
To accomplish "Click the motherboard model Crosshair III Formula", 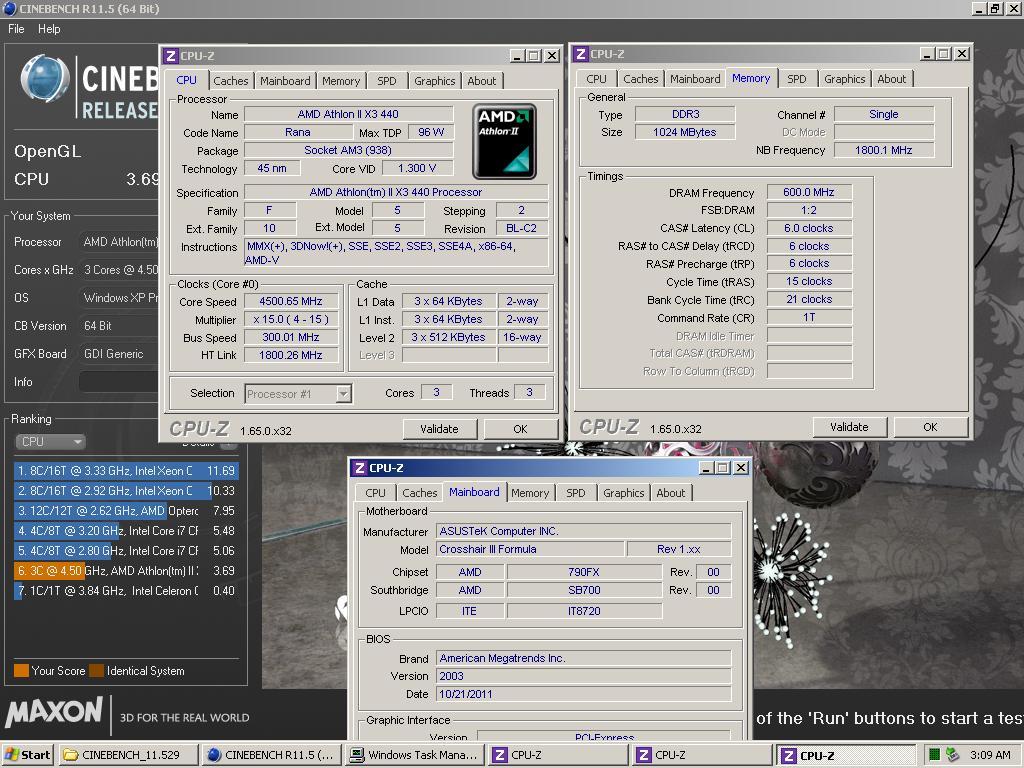I will point(530,549).
